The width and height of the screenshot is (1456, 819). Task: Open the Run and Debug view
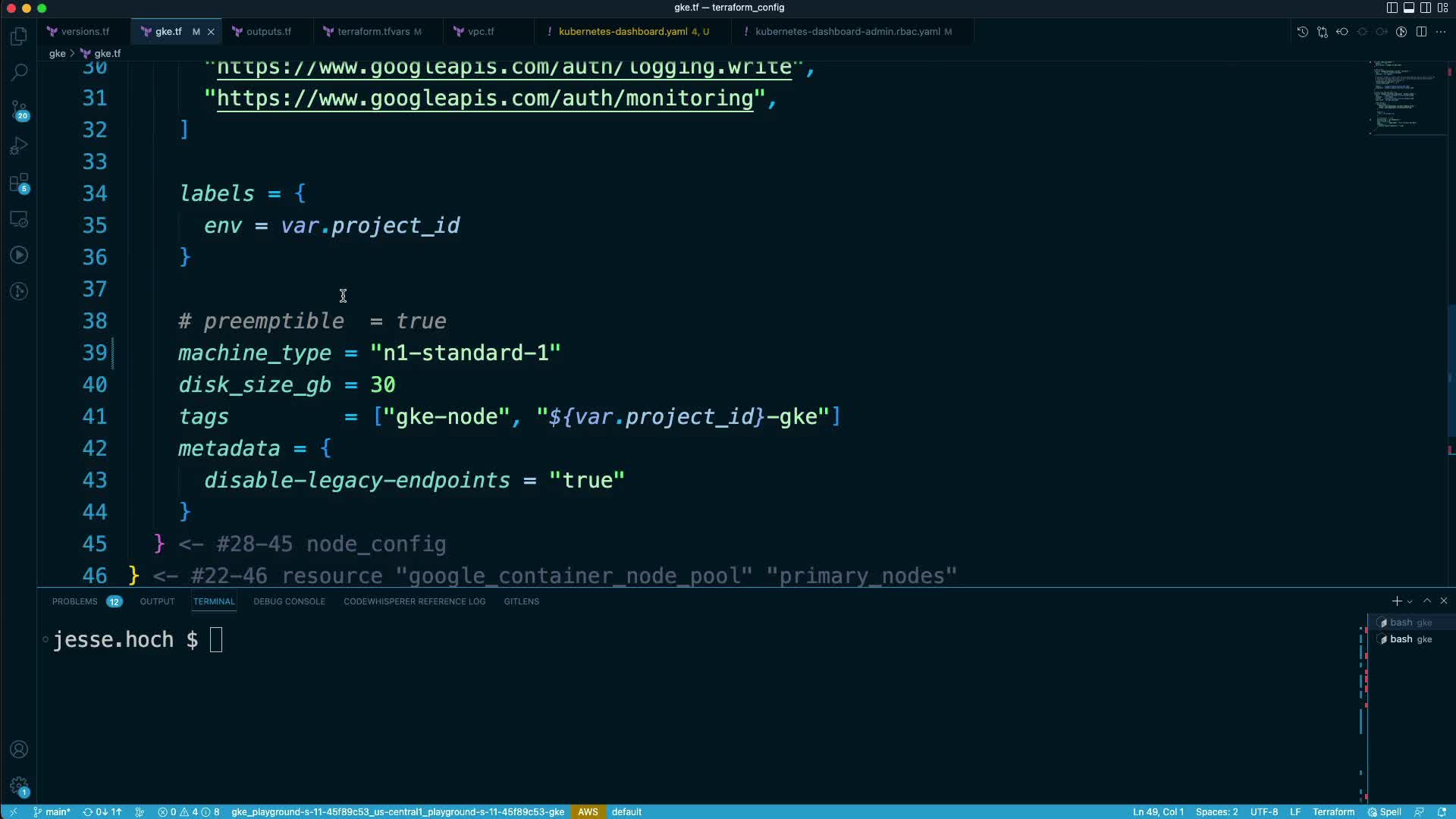[20, 146]
